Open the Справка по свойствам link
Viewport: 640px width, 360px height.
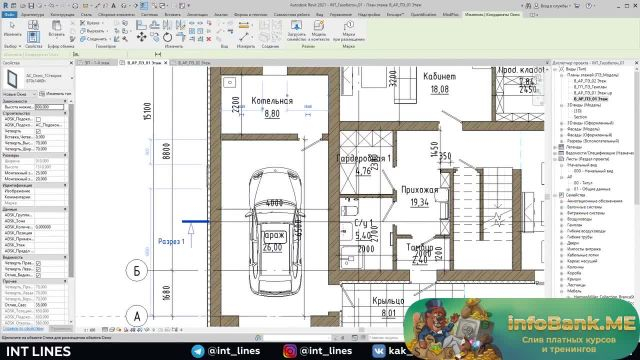click(x=23, y=329)
